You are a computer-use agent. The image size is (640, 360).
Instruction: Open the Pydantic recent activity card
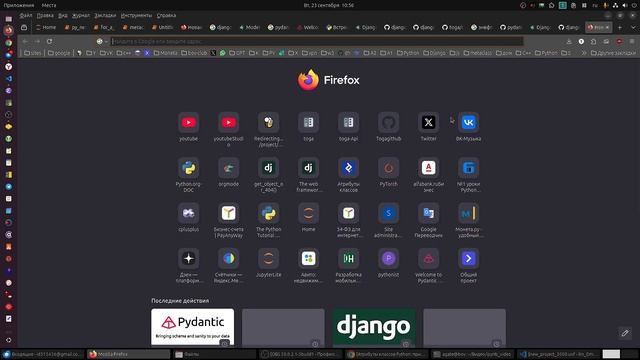(x=193, y=328)
